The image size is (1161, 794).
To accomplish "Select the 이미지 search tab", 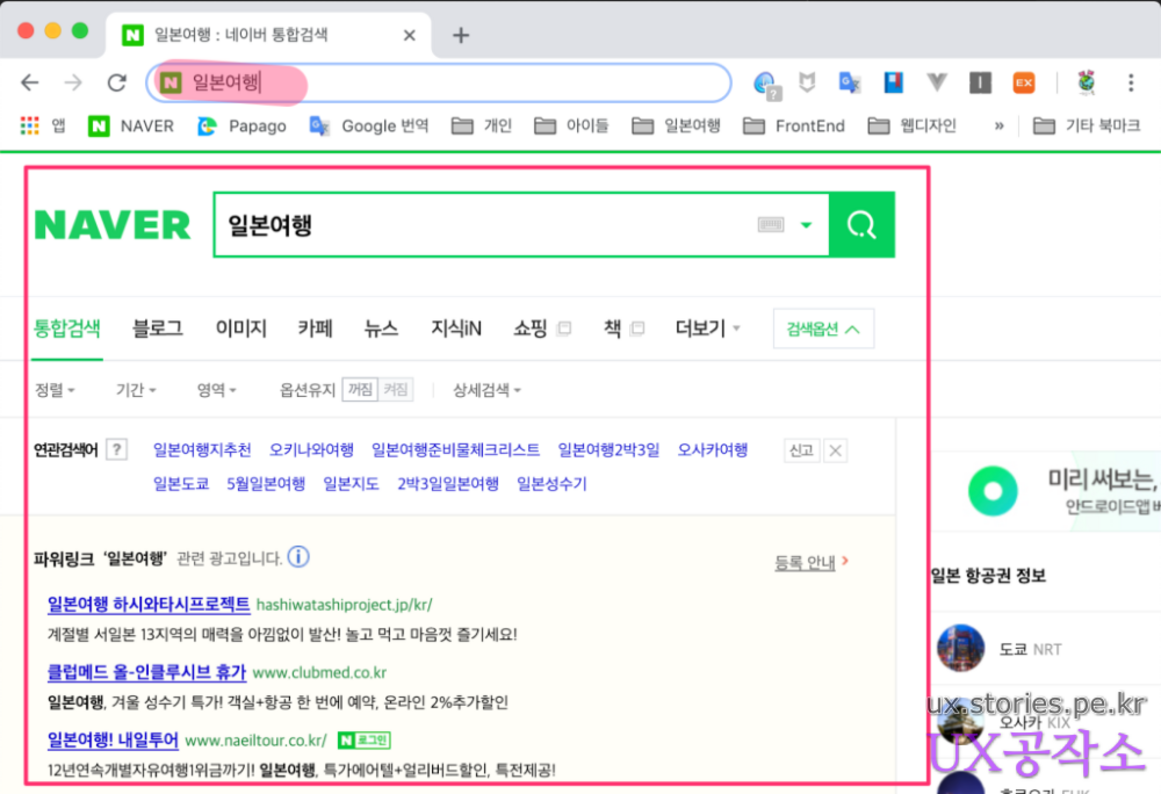I will coord(241,328).
